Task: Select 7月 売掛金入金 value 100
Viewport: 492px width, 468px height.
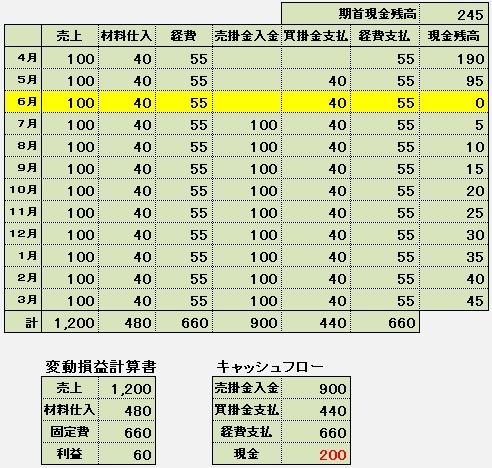Action: [247, 124]
